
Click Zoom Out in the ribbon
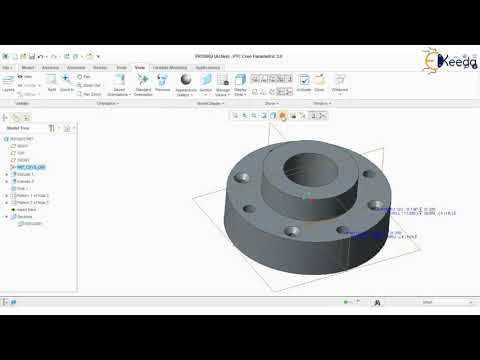coord(89,85)
